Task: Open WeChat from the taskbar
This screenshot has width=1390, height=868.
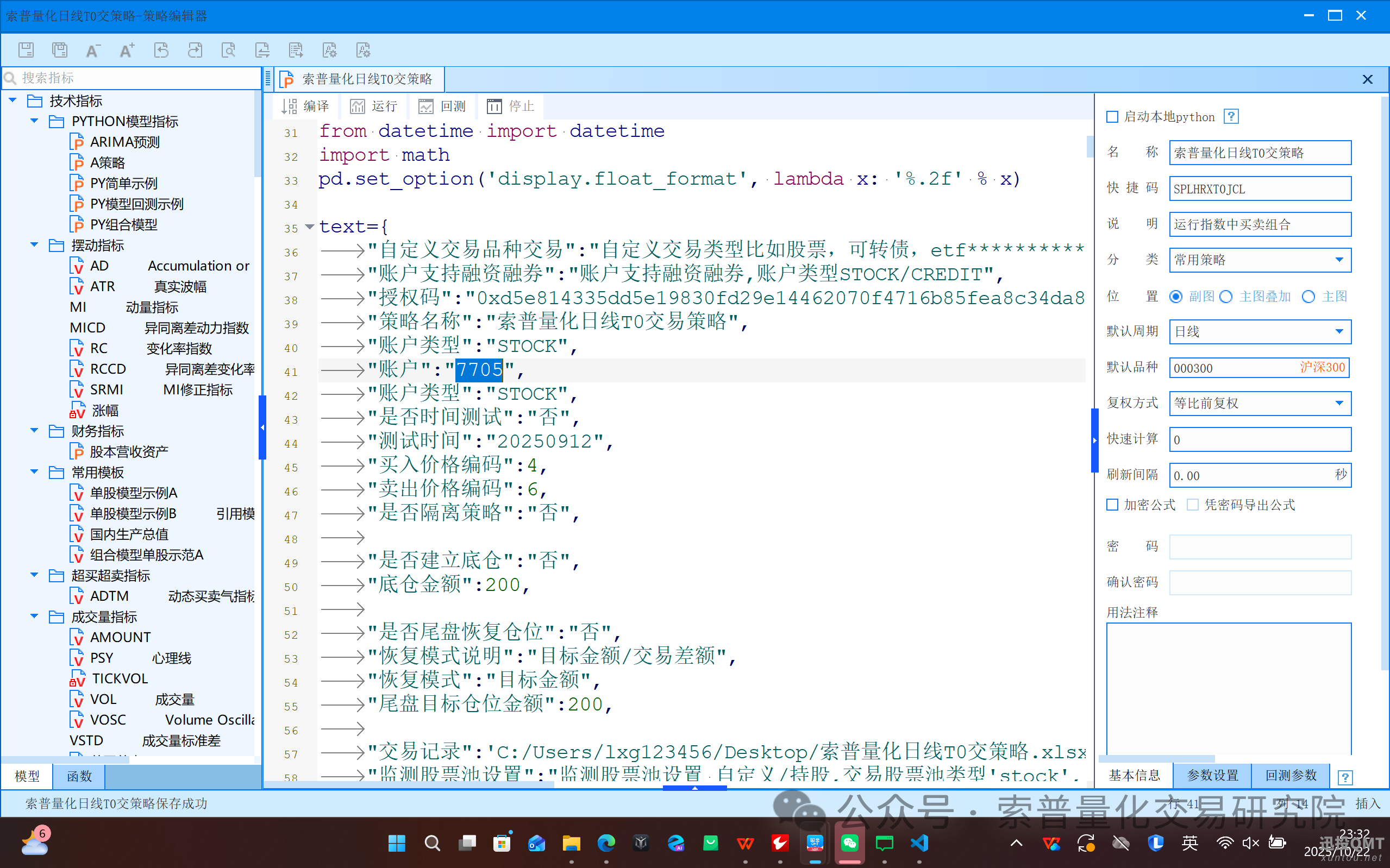Action: coord(849,842)
